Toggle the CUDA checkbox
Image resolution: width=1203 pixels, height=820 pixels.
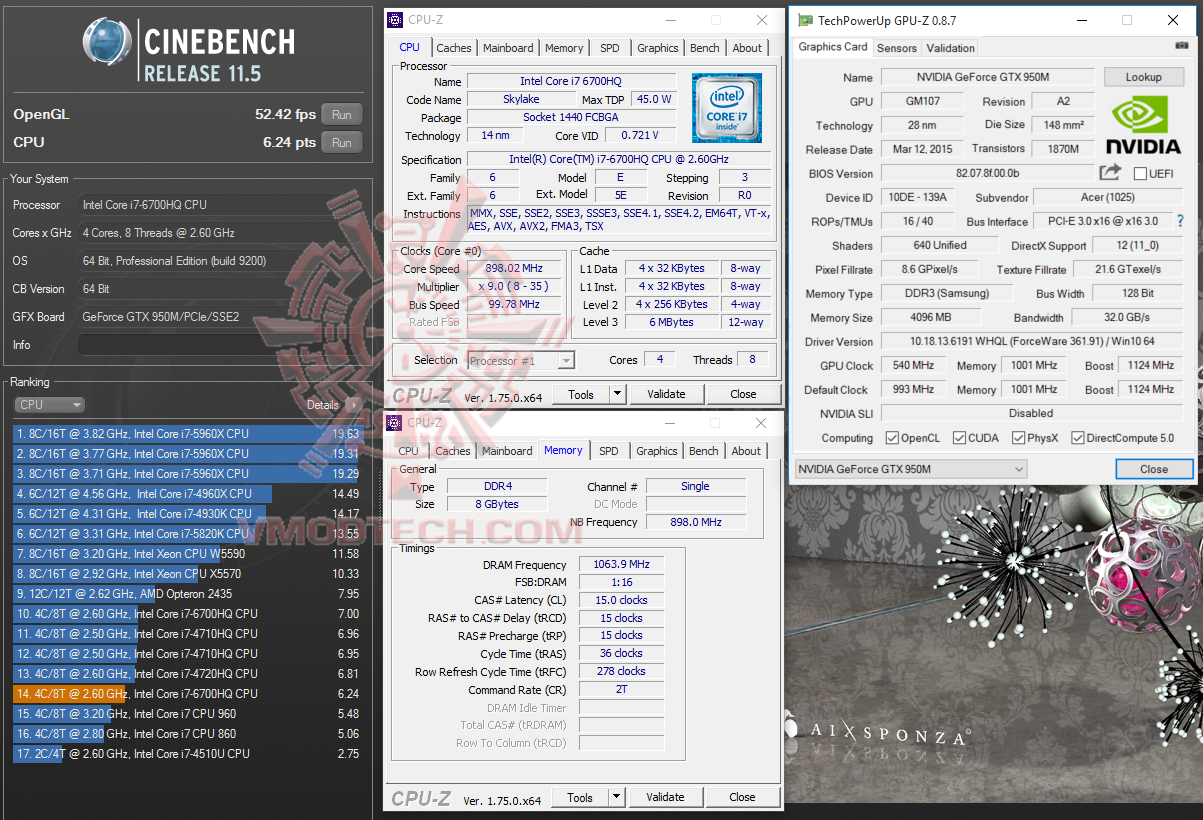click(959, 438)
